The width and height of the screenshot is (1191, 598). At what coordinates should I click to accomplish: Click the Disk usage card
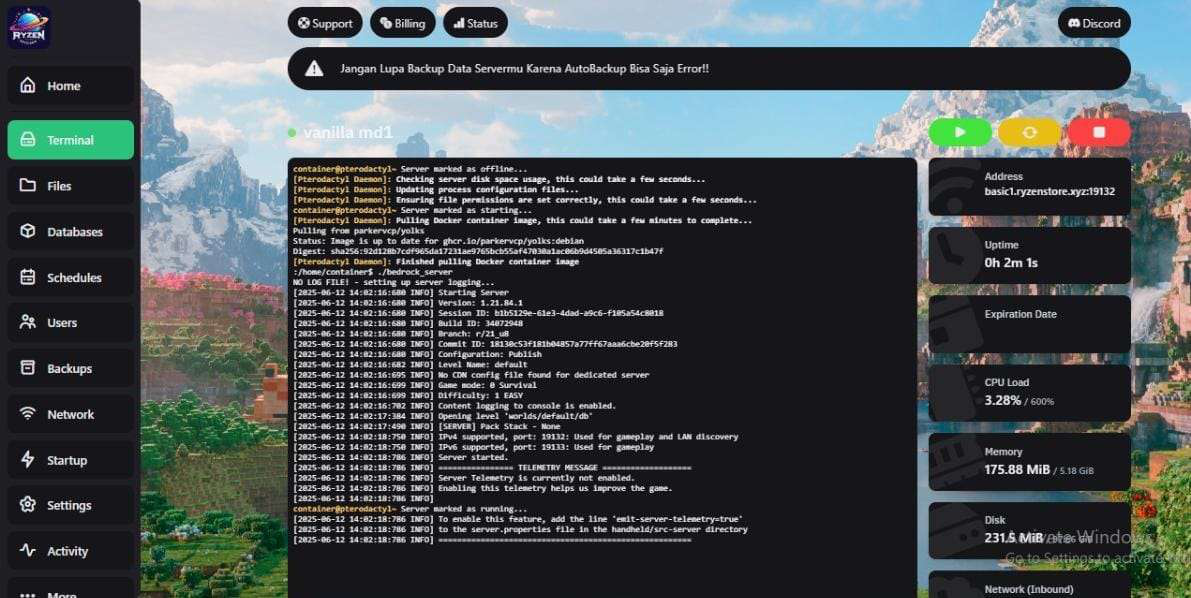pyautogui.click(x=1029, y=530)
